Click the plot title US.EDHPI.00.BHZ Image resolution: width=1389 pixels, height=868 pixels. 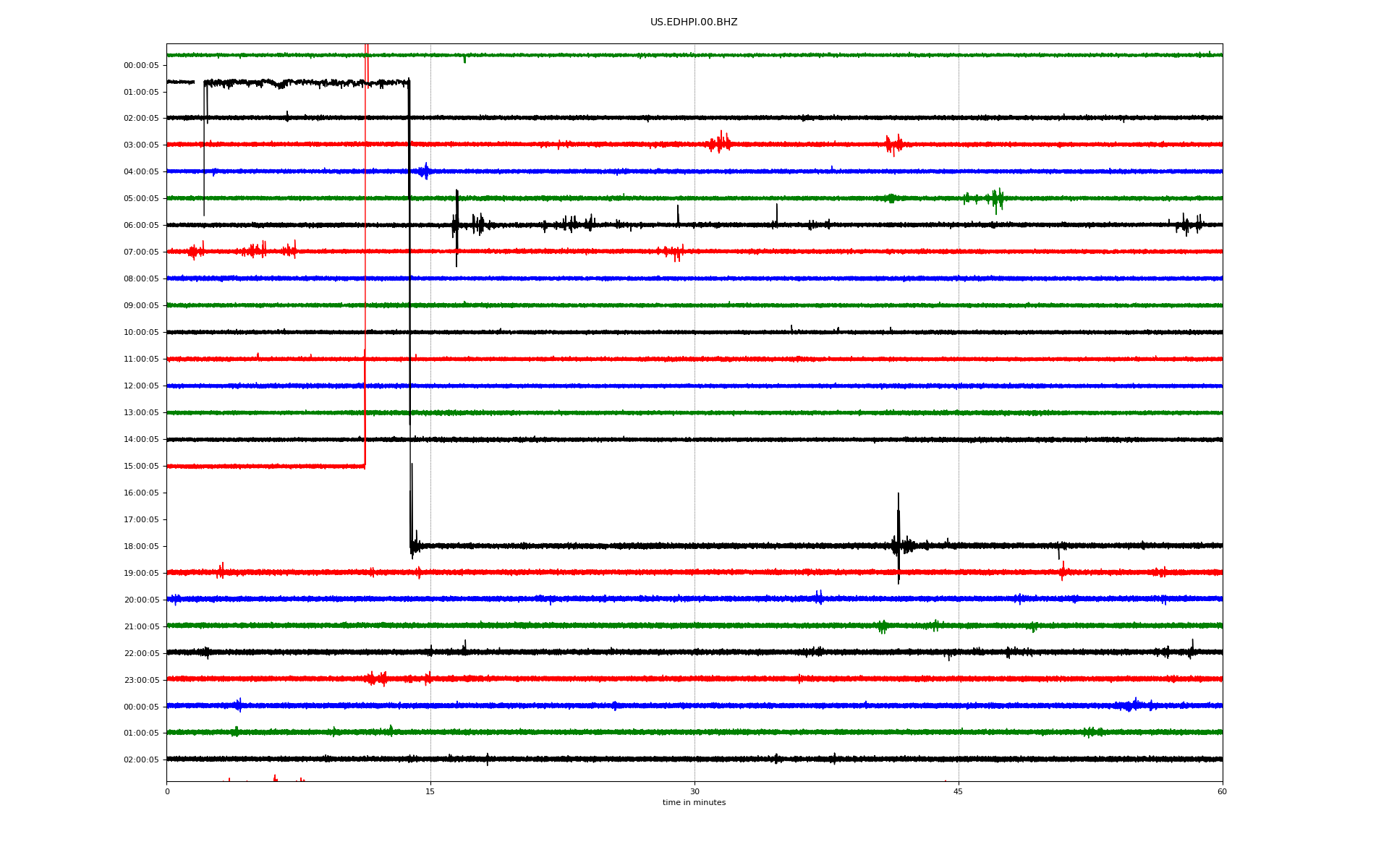click(x=694, y=22)
